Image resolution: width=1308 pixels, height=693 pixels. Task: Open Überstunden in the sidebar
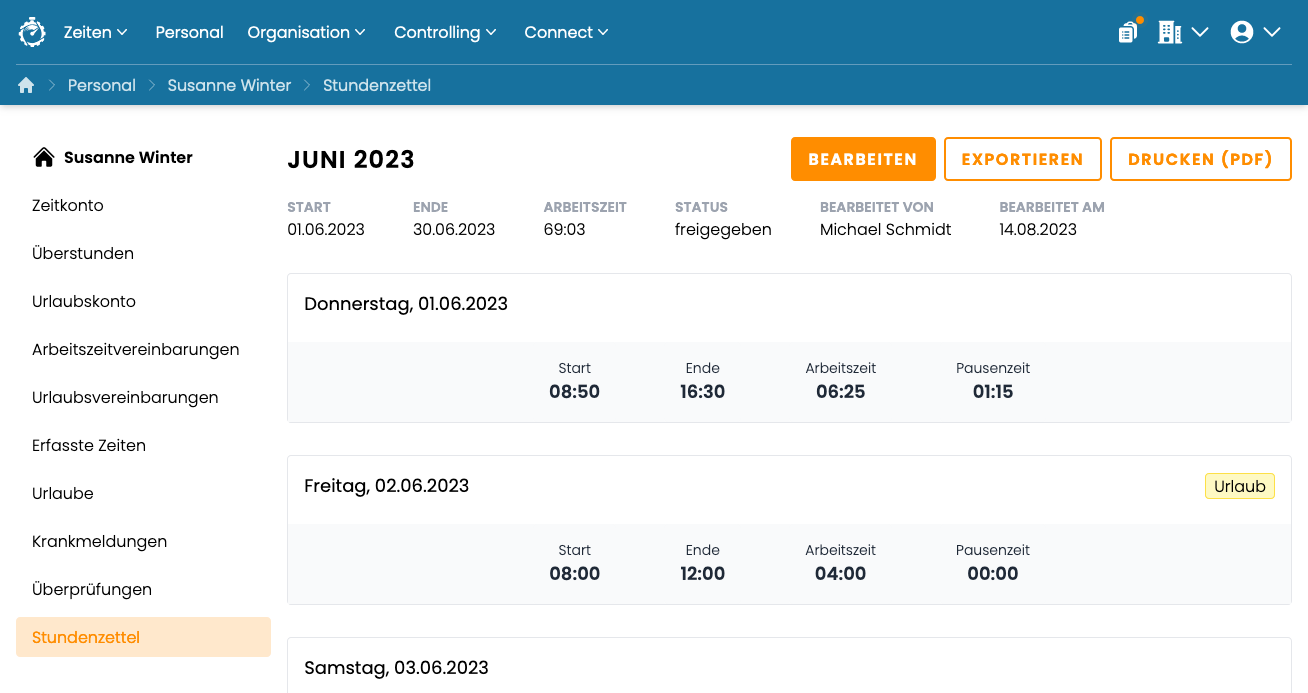click(x=143, y=253)
